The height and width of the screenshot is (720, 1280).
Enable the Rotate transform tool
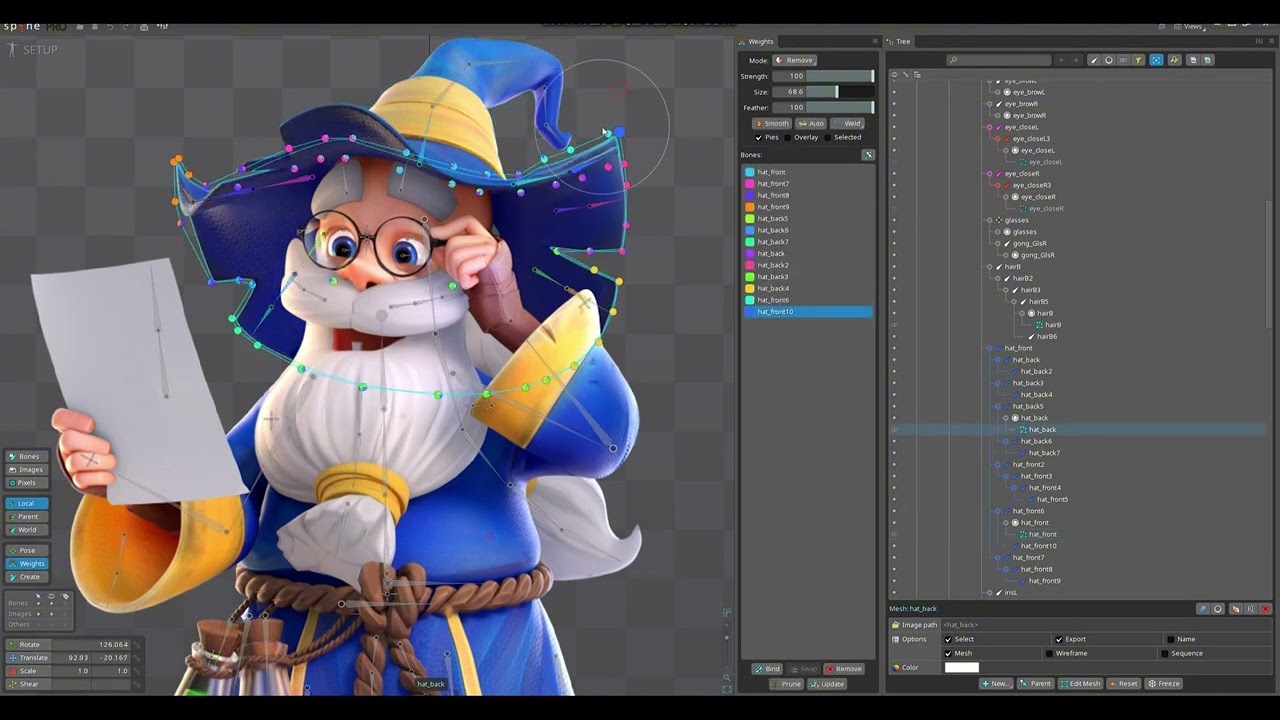coord(27,645)
